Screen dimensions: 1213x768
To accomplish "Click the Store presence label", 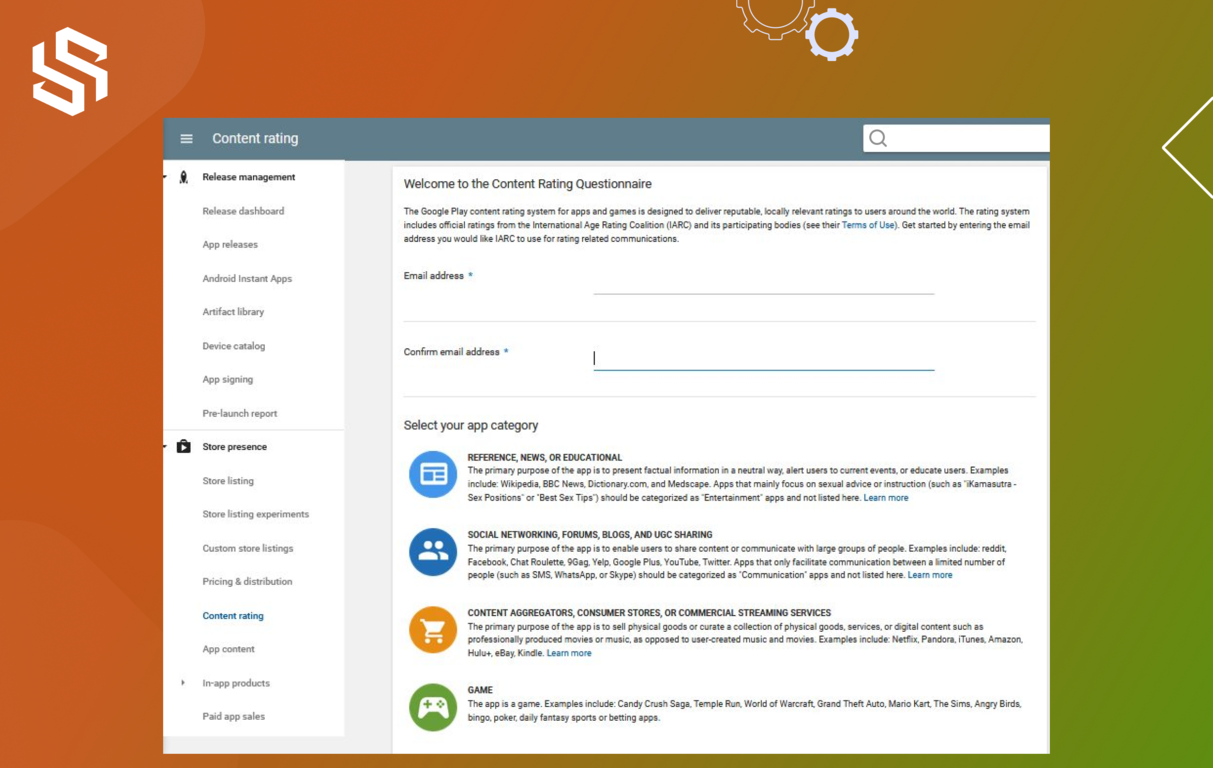I will [x=235, y=447].
